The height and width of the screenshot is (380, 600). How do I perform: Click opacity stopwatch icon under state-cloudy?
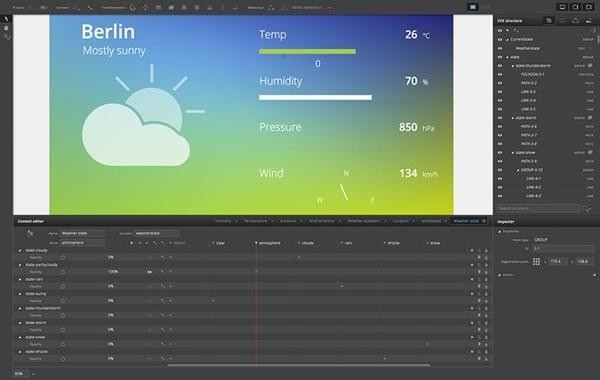63,258
